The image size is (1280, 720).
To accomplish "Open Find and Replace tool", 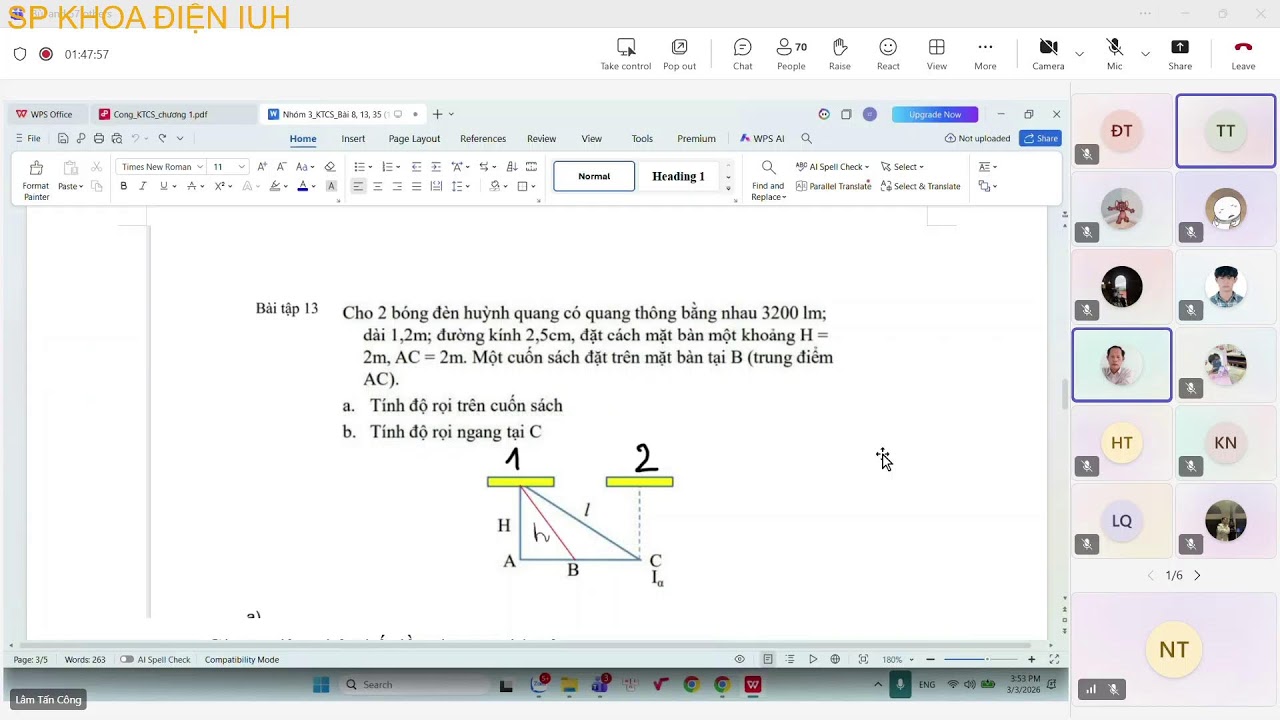I will click(x=768, y=180).
